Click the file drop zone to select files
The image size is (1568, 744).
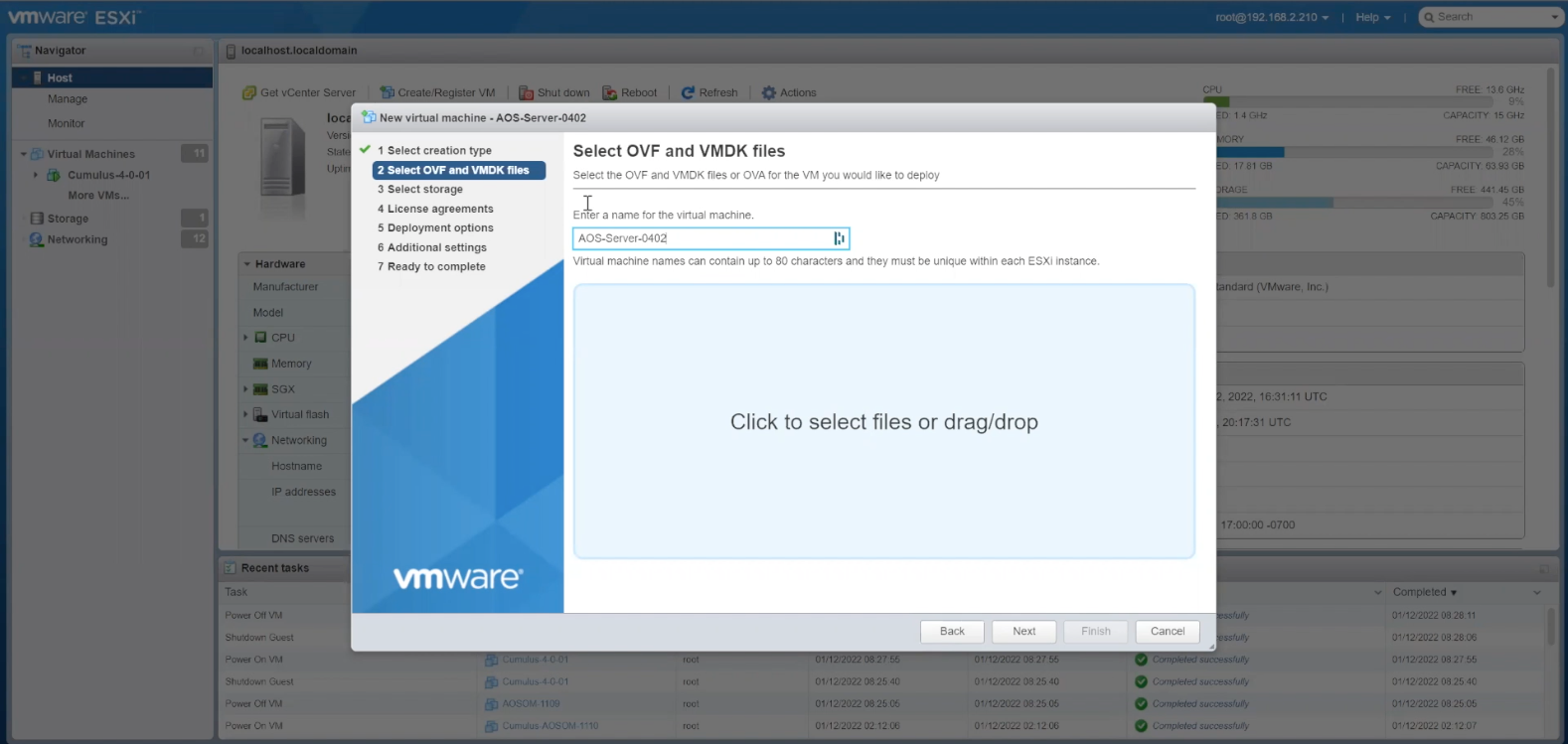tap(884, 422)
